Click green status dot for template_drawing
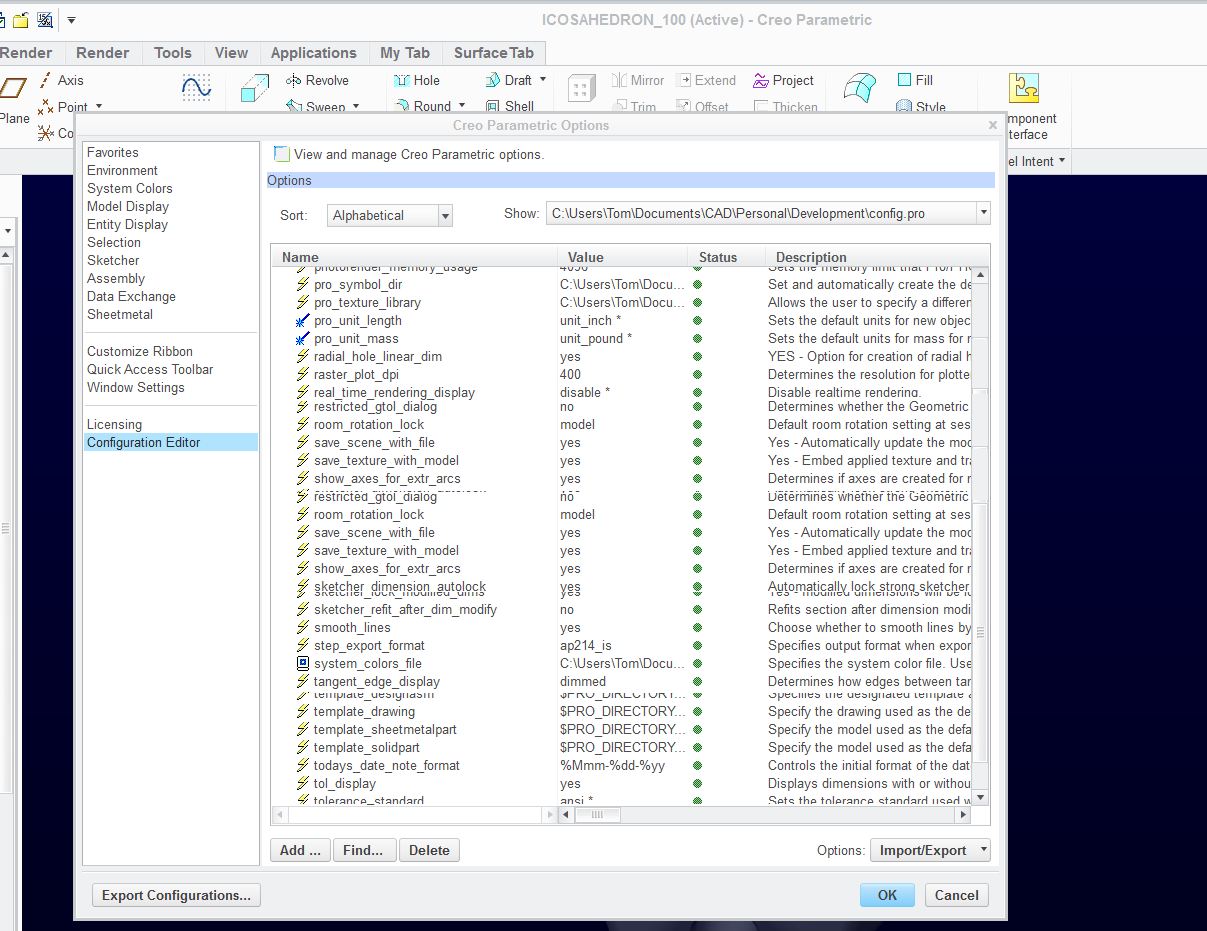 (697, 712)
